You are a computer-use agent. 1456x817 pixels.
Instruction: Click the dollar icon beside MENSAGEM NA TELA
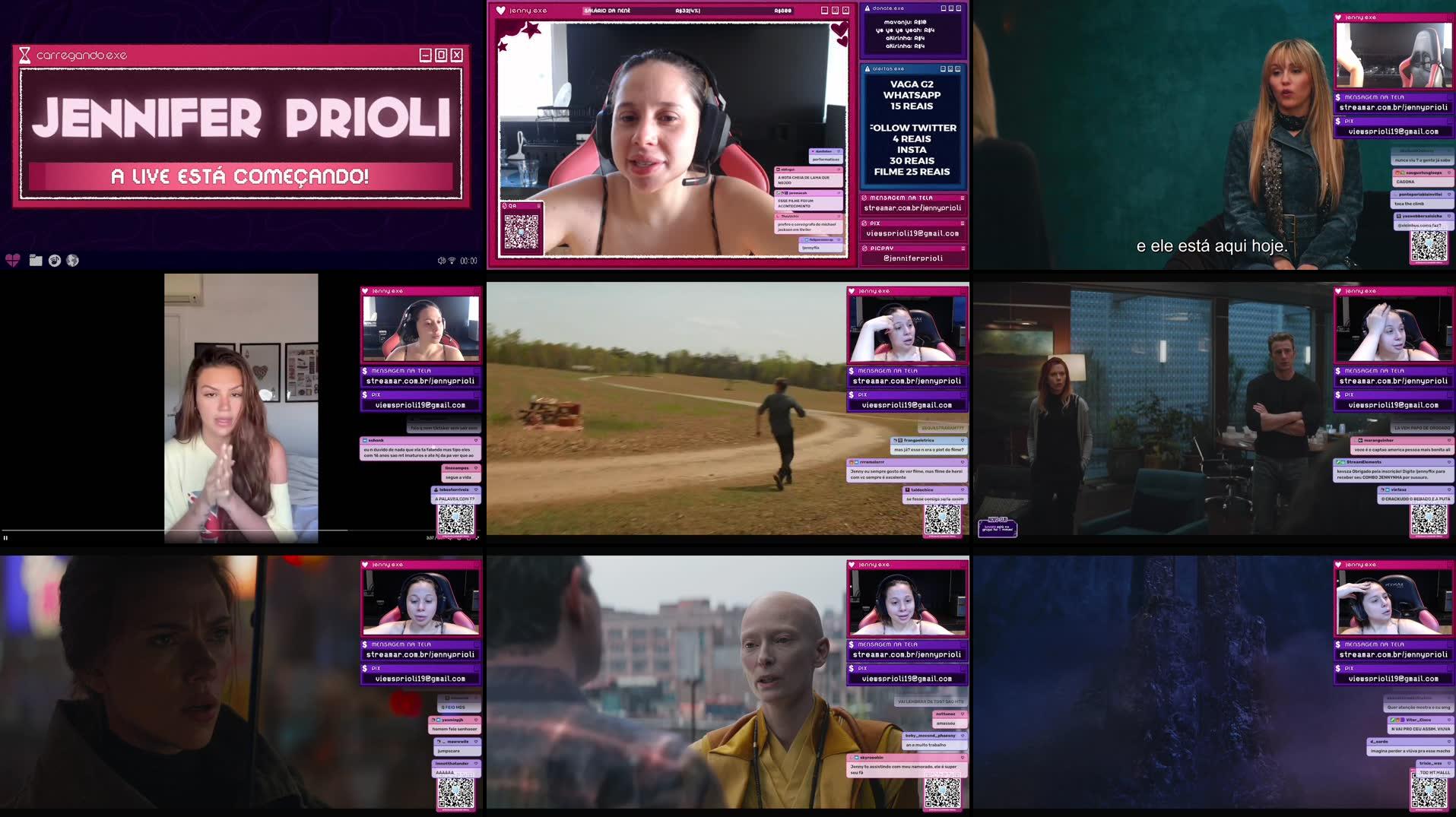(865, 197)
